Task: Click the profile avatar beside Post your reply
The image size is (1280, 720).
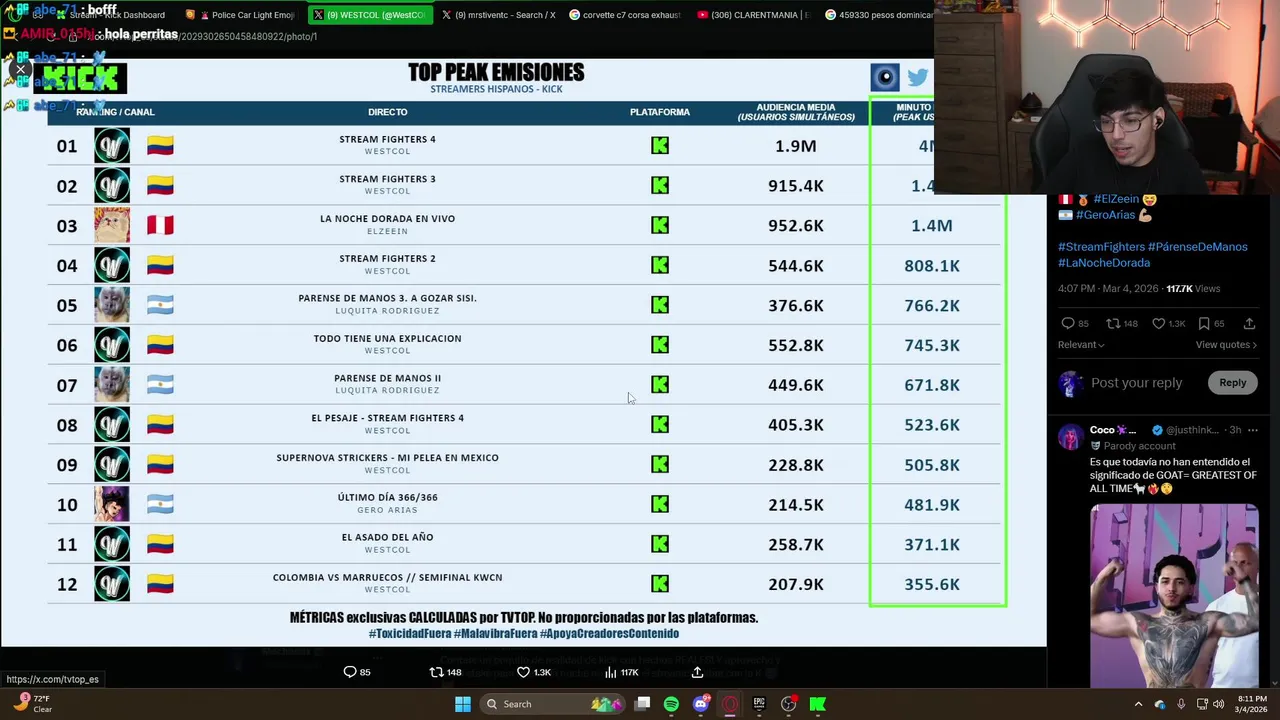Action: 1070,383
